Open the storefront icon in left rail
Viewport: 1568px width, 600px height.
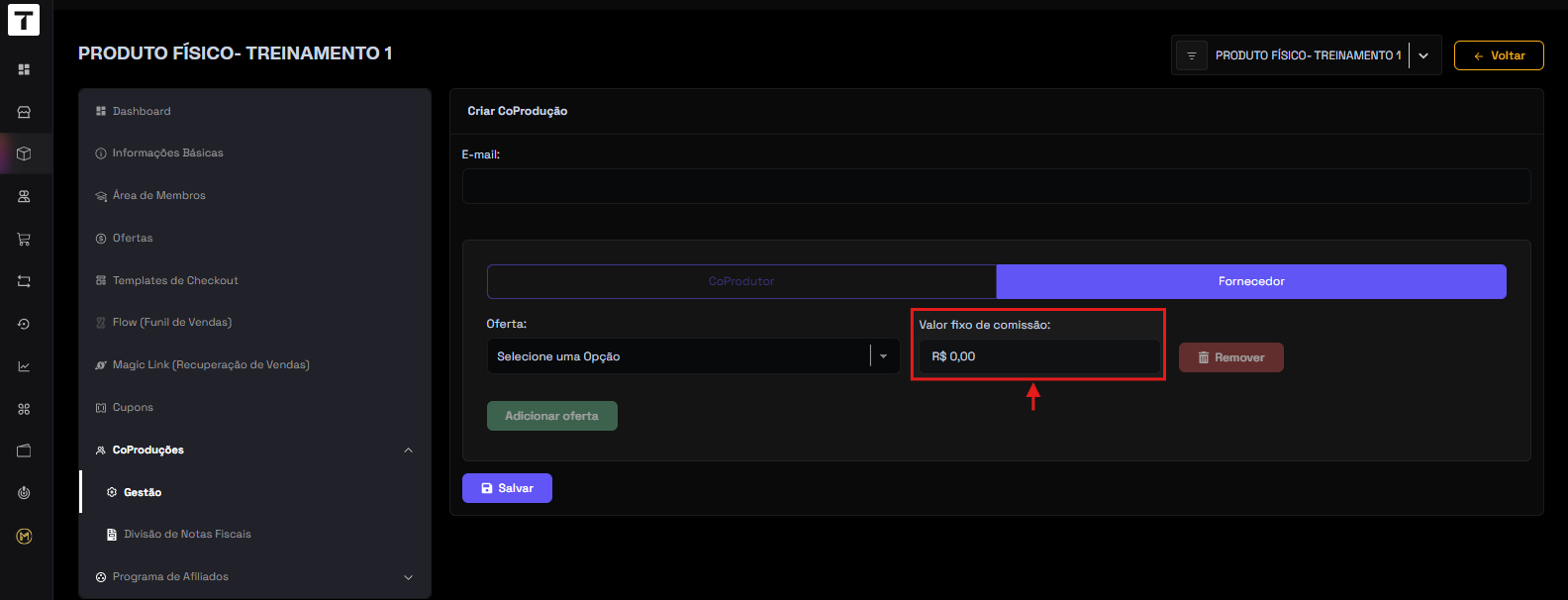24,112
